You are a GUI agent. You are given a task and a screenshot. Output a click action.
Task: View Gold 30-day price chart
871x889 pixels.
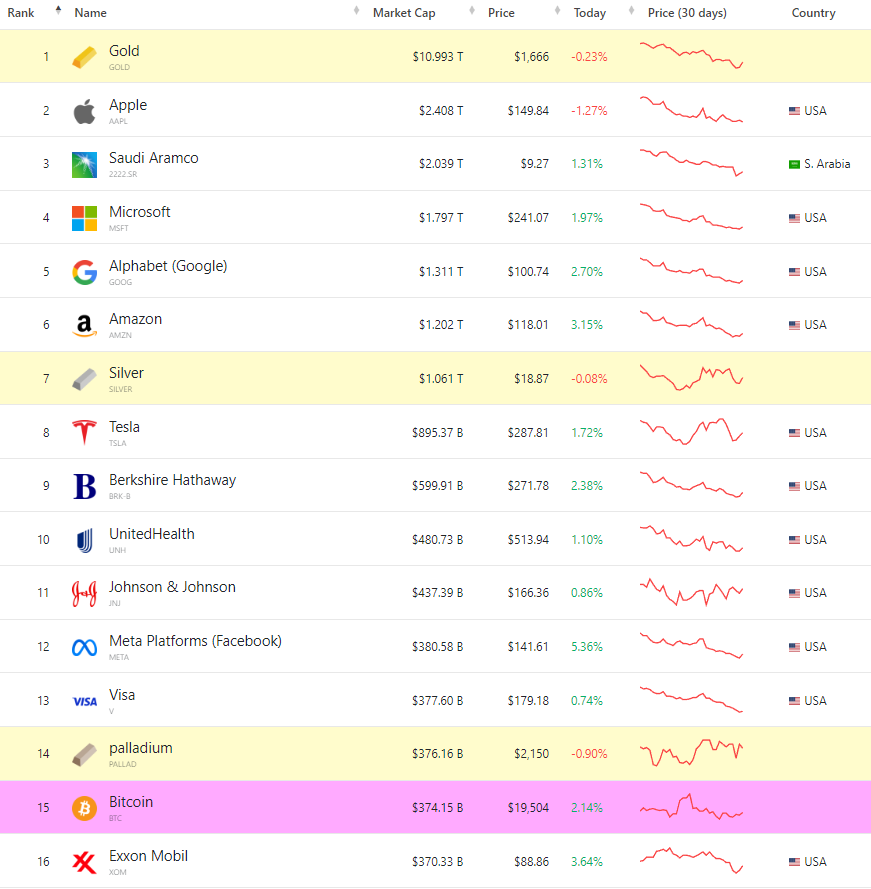point(691,56)
